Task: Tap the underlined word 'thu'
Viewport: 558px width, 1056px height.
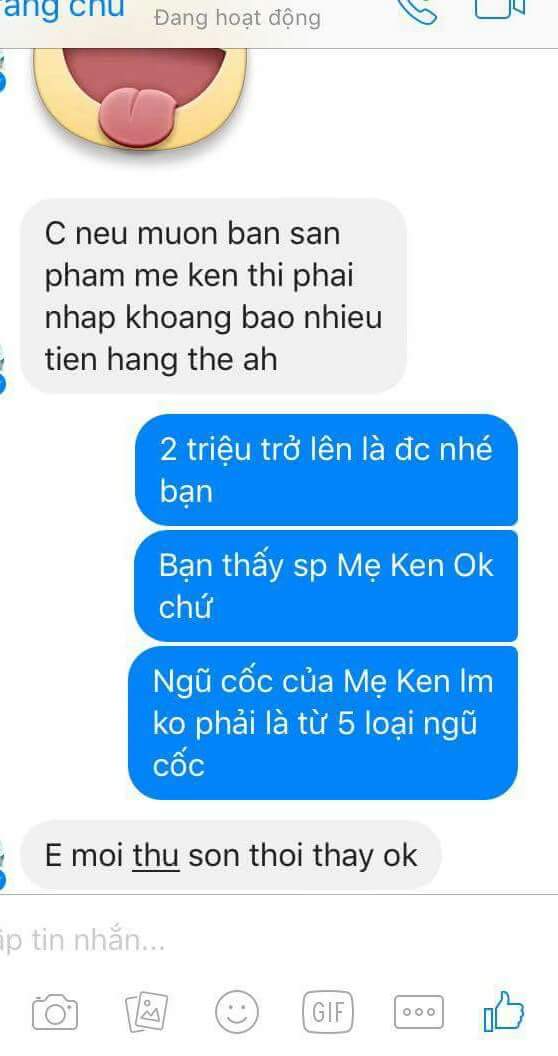Action: pos(155,857)
